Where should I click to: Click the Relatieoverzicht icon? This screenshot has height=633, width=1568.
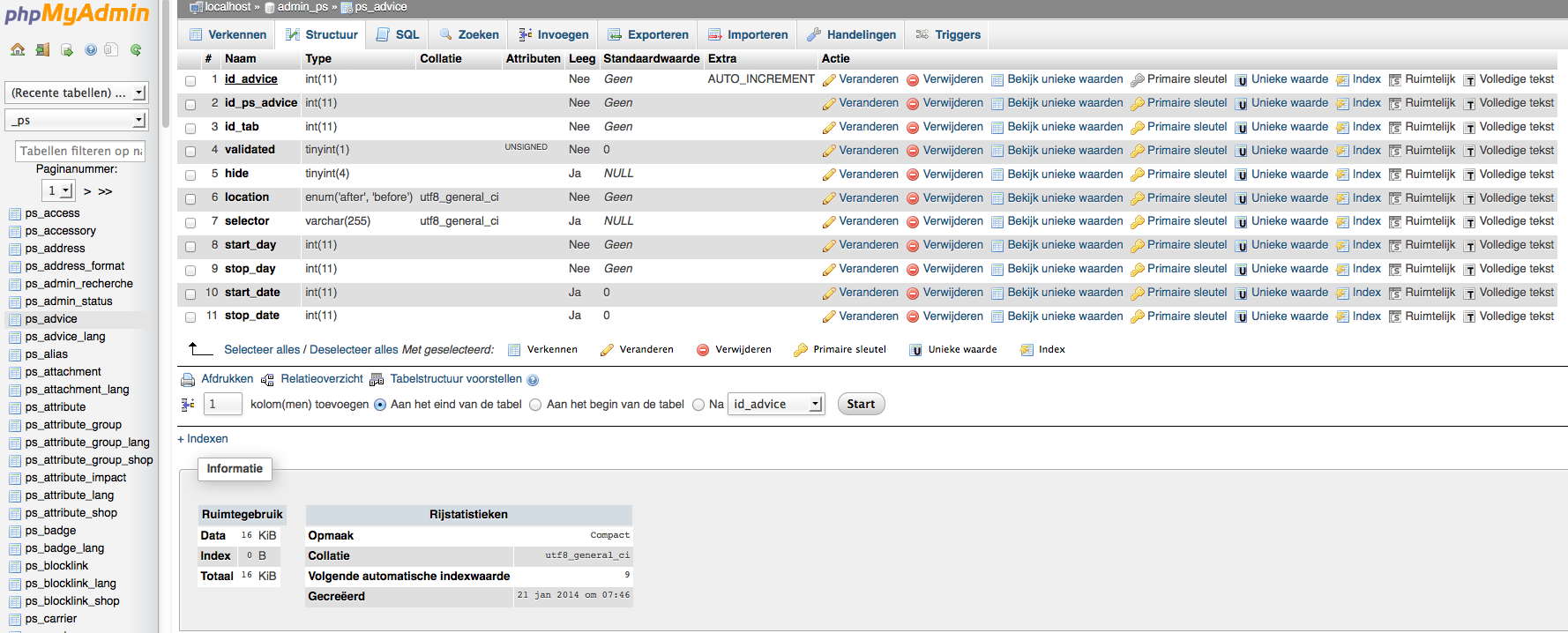(x=267, y=380)
